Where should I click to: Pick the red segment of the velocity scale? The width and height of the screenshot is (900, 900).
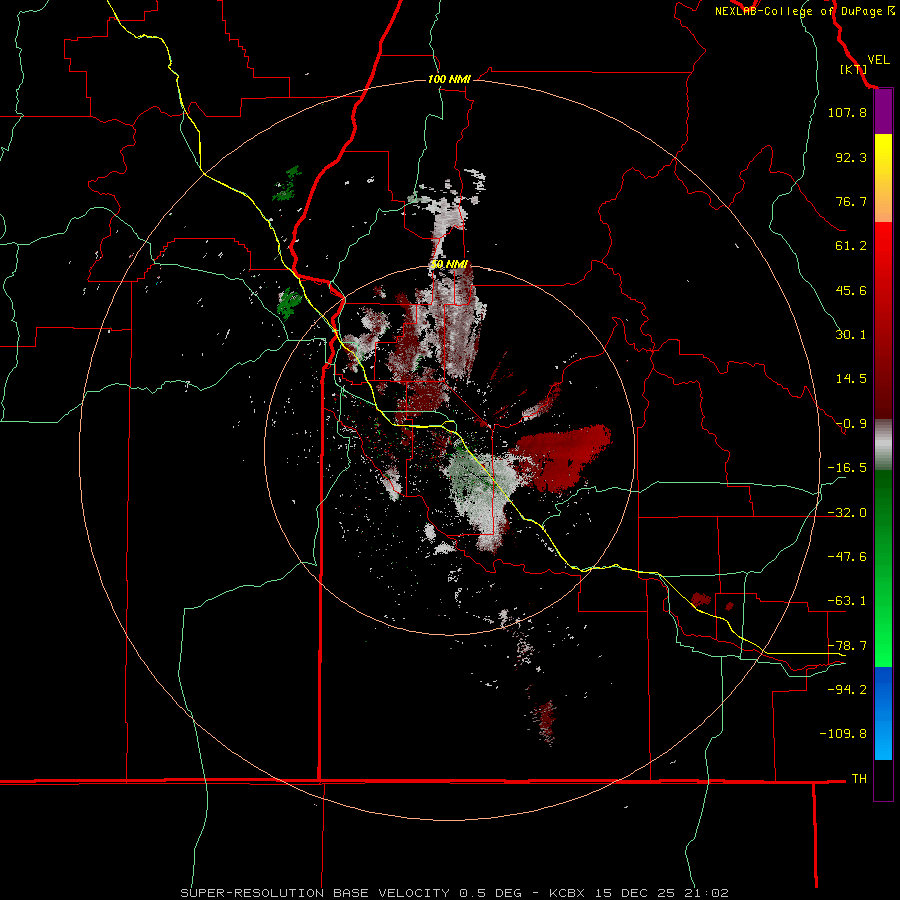(x=883, y=320)
